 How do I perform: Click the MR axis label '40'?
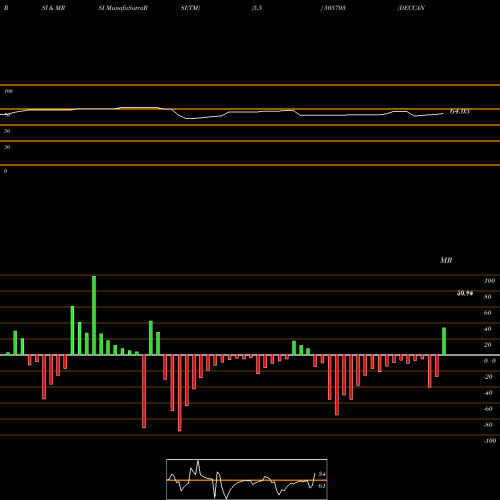coord(488,329)
